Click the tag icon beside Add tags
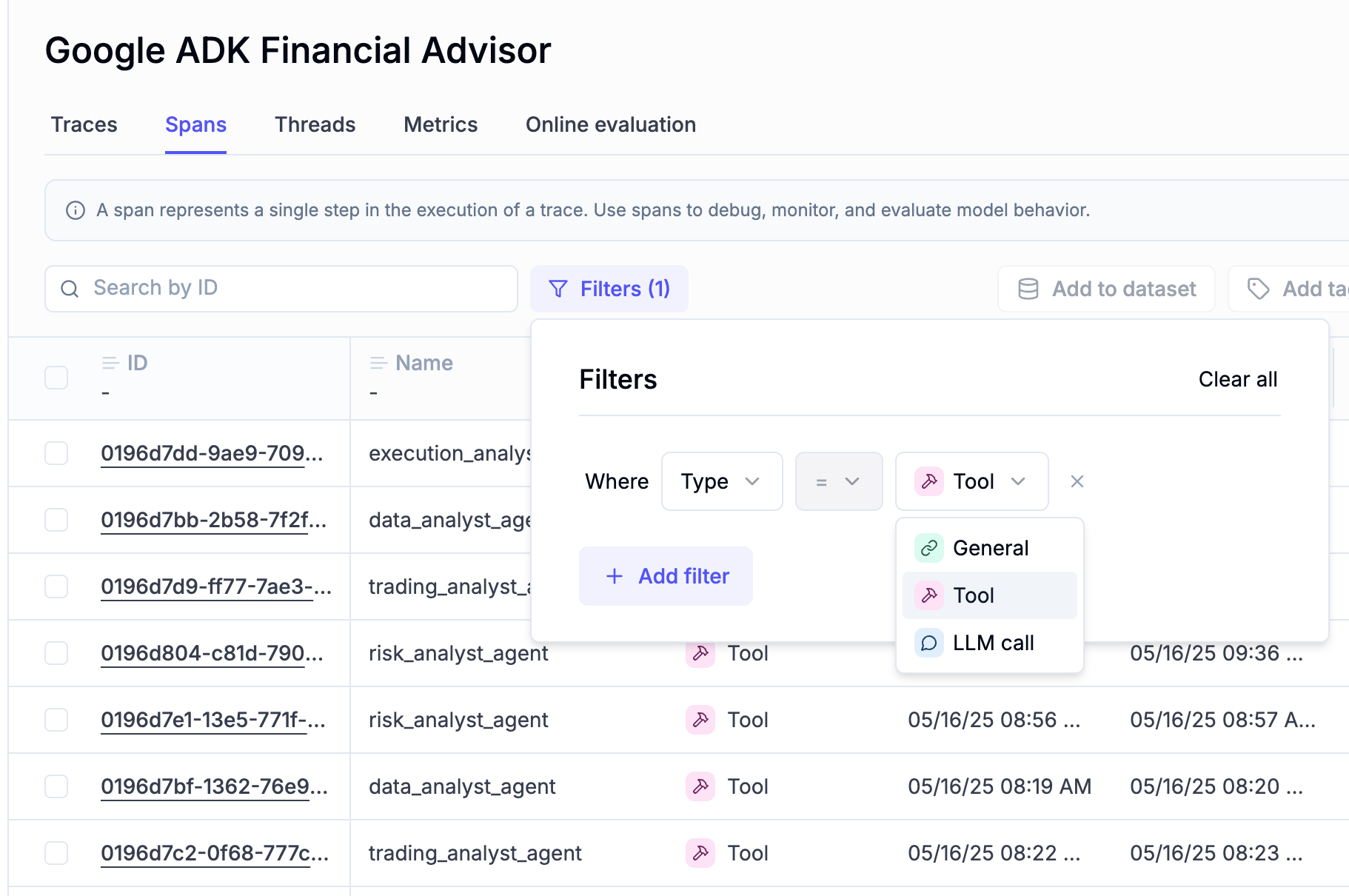Viewport: 1349px width, 896px height. [x=1258, y=289]
